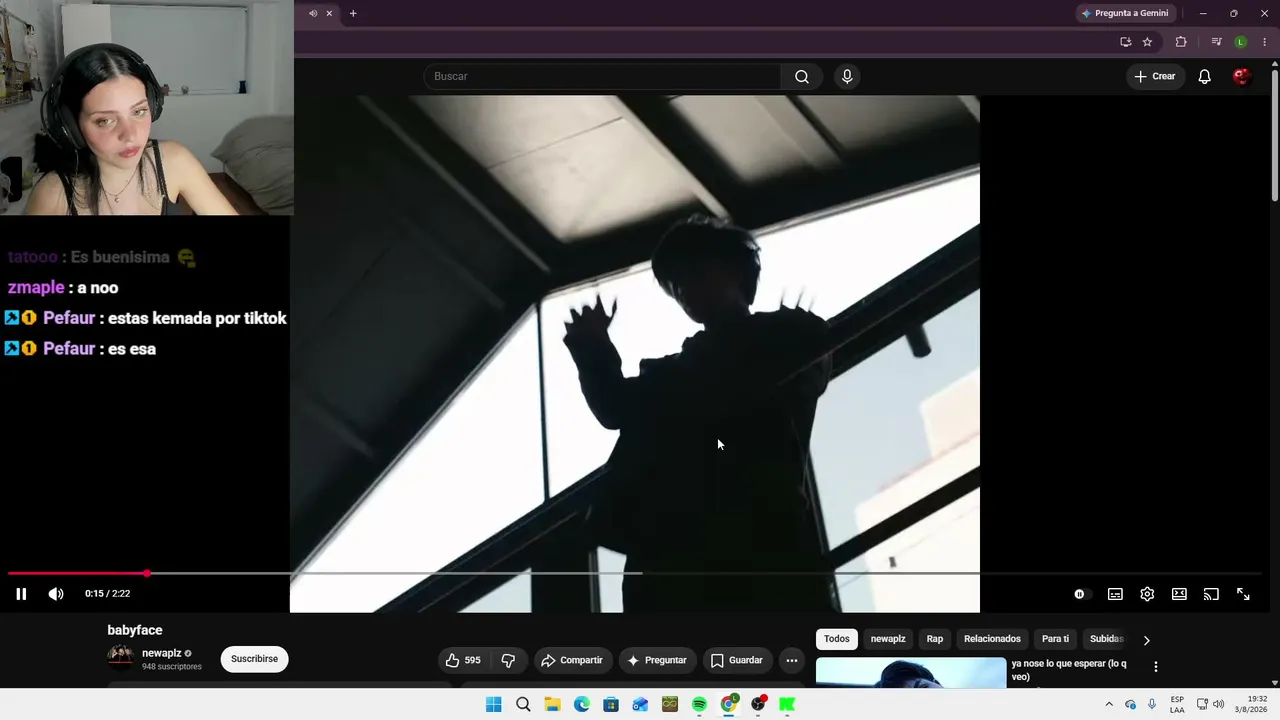
Task: Save video with the Guardar button
Action: click(x=736, y=660)
